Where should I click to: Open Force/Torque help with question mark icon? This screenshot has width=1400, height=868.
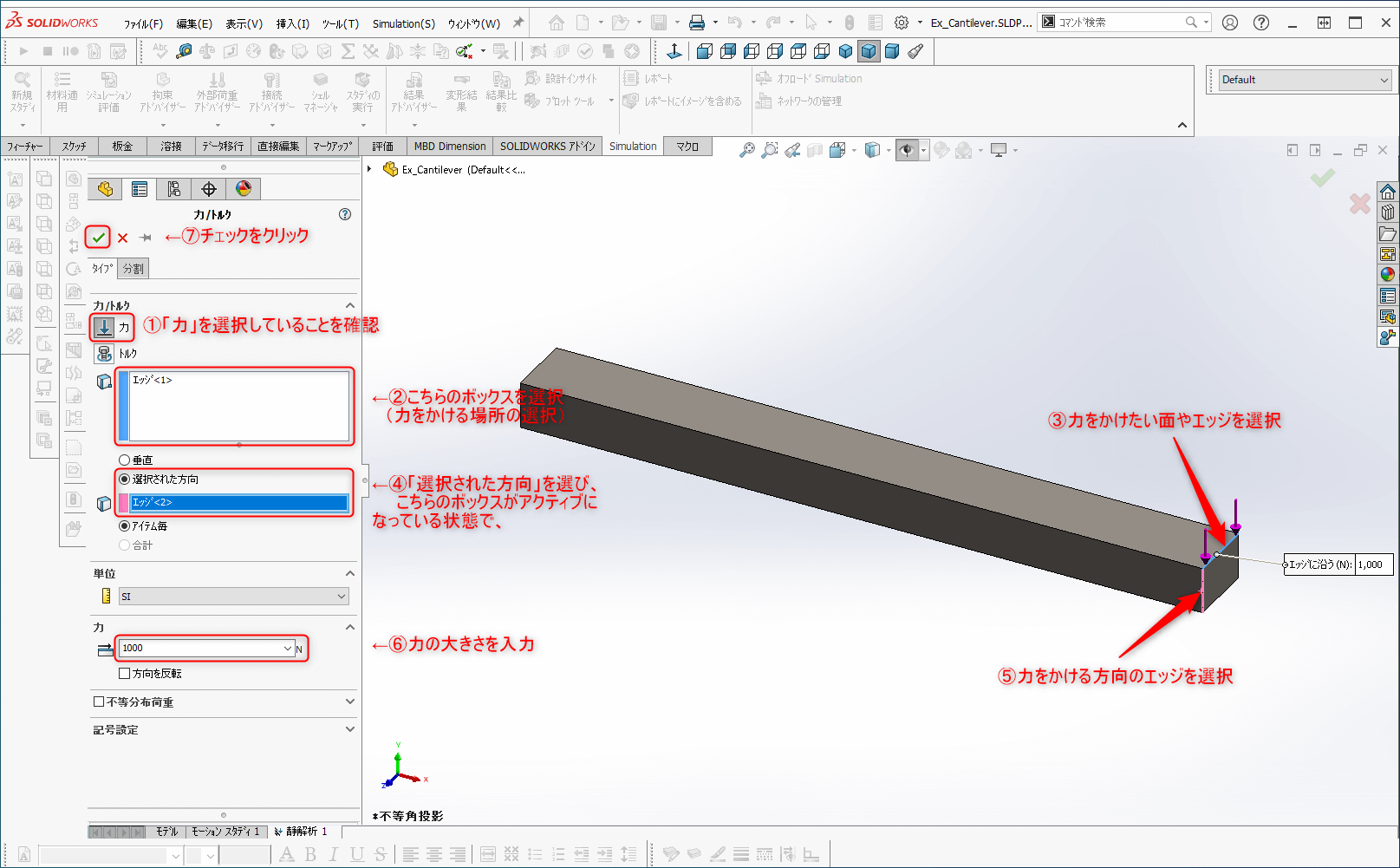point(344,214)
